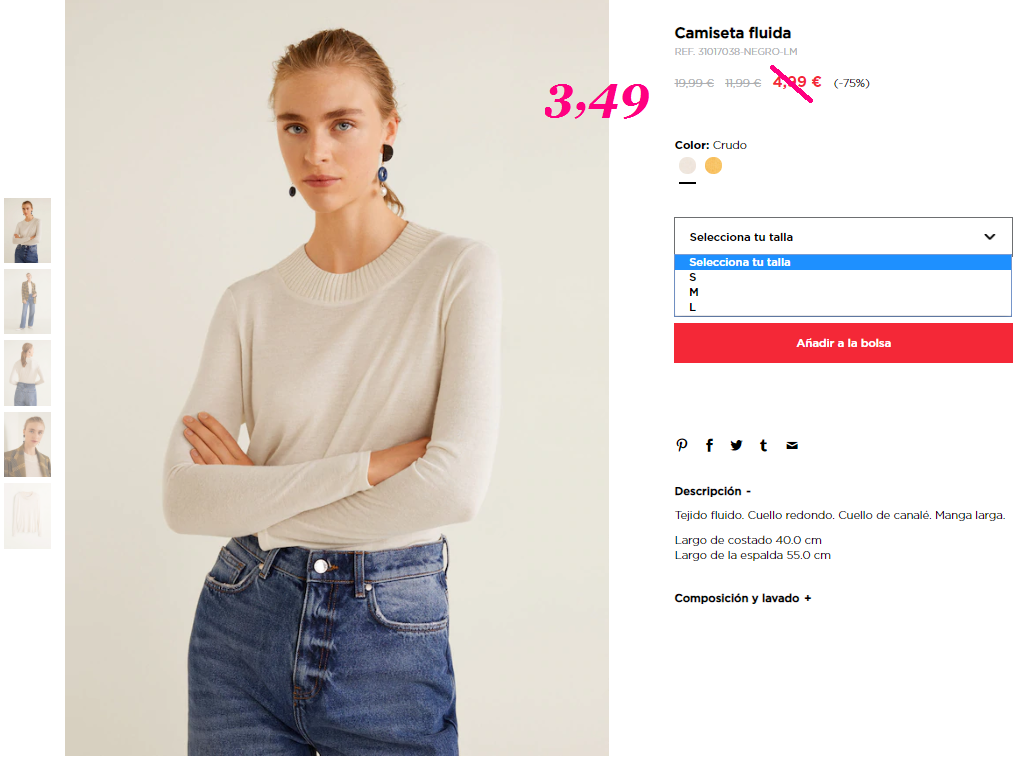
Task: Share the product on Twitter
Action: (736, 445)
